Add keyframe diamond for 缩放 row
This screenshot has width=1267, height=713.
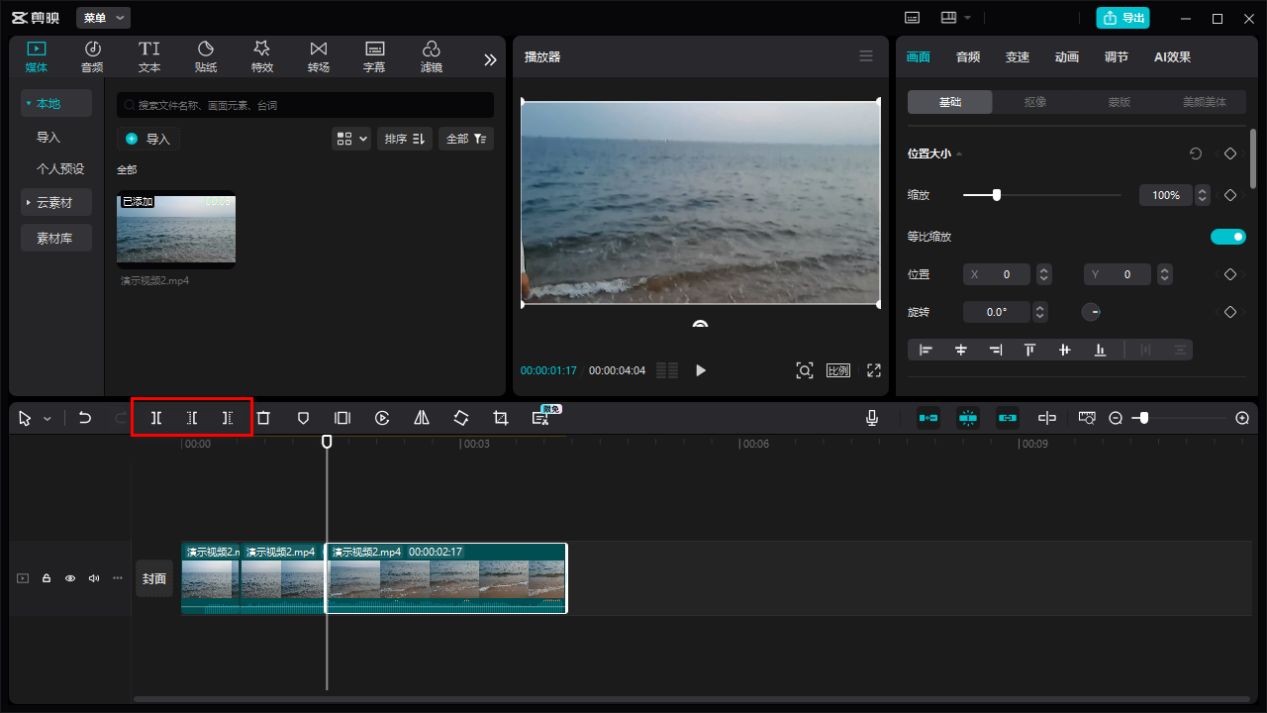click(x=1230, y=195)
